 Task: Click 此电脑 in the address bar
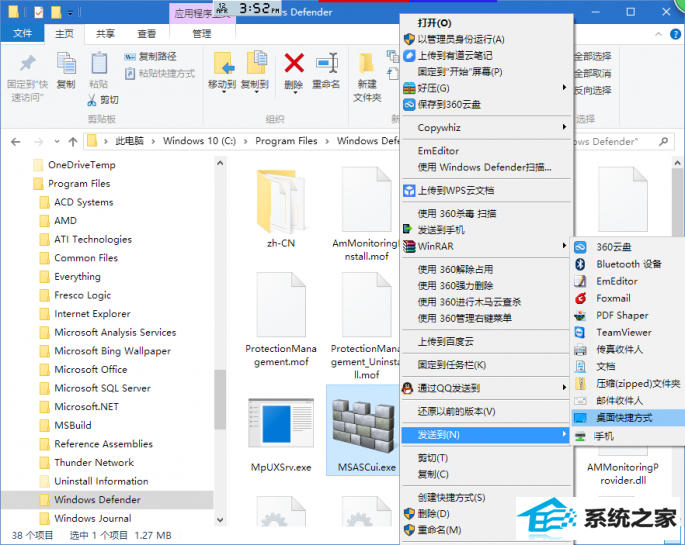(129, 141)
